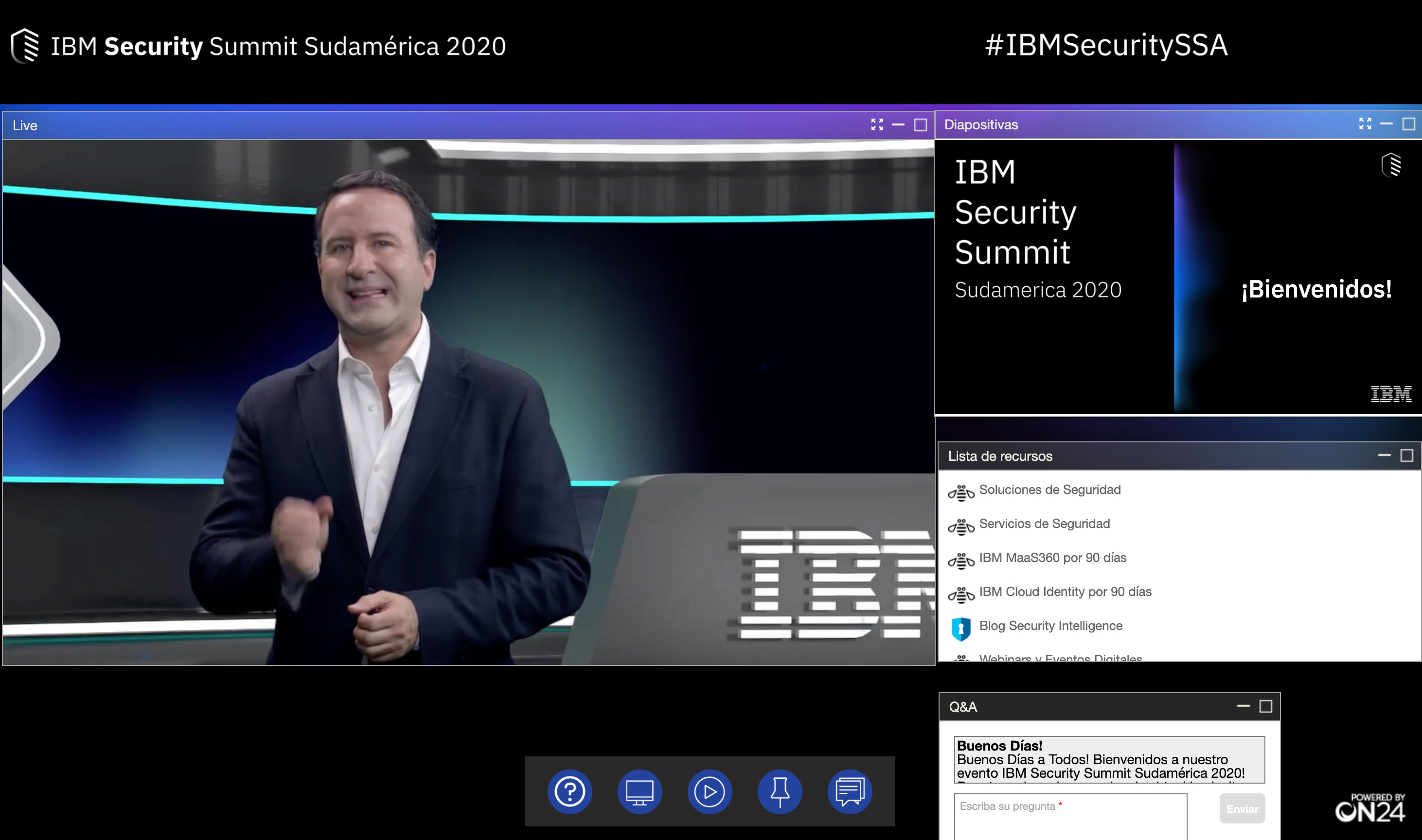Minimize the Lista de recursos panel
Screen dimensions: 1422x840
point(1384,455)
